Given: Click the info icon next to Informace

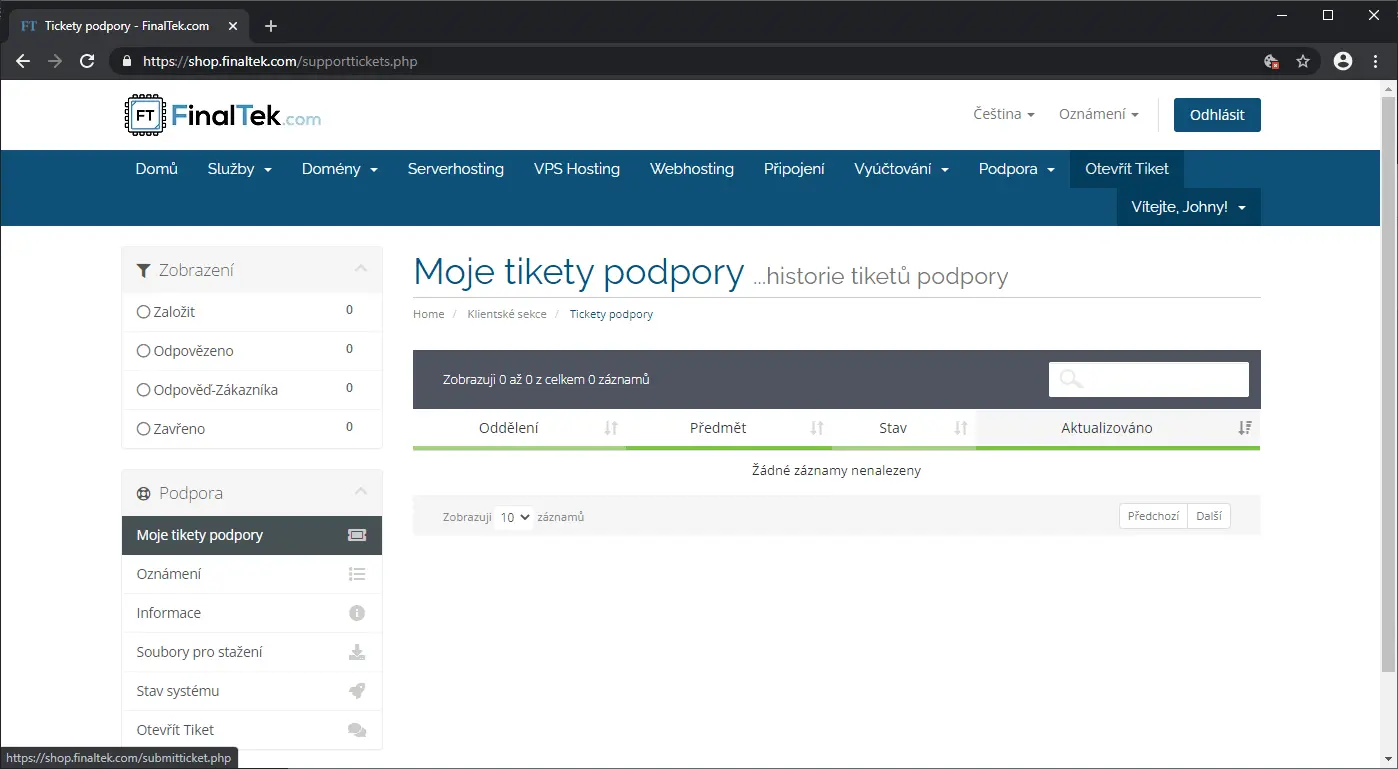Looking at the screenshot, I should click(x=356, y=613).
